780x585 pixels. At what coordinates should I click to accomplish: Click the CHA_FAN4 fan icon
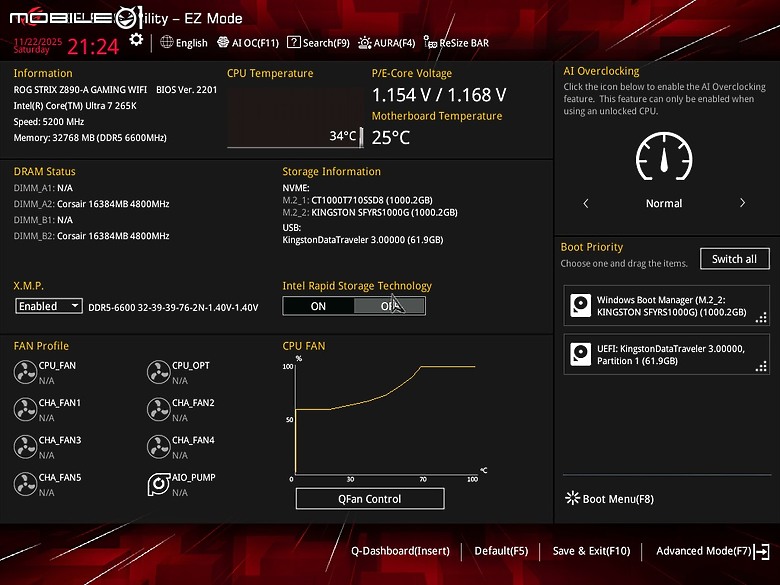pyautogui.click(x=159, y=447)
